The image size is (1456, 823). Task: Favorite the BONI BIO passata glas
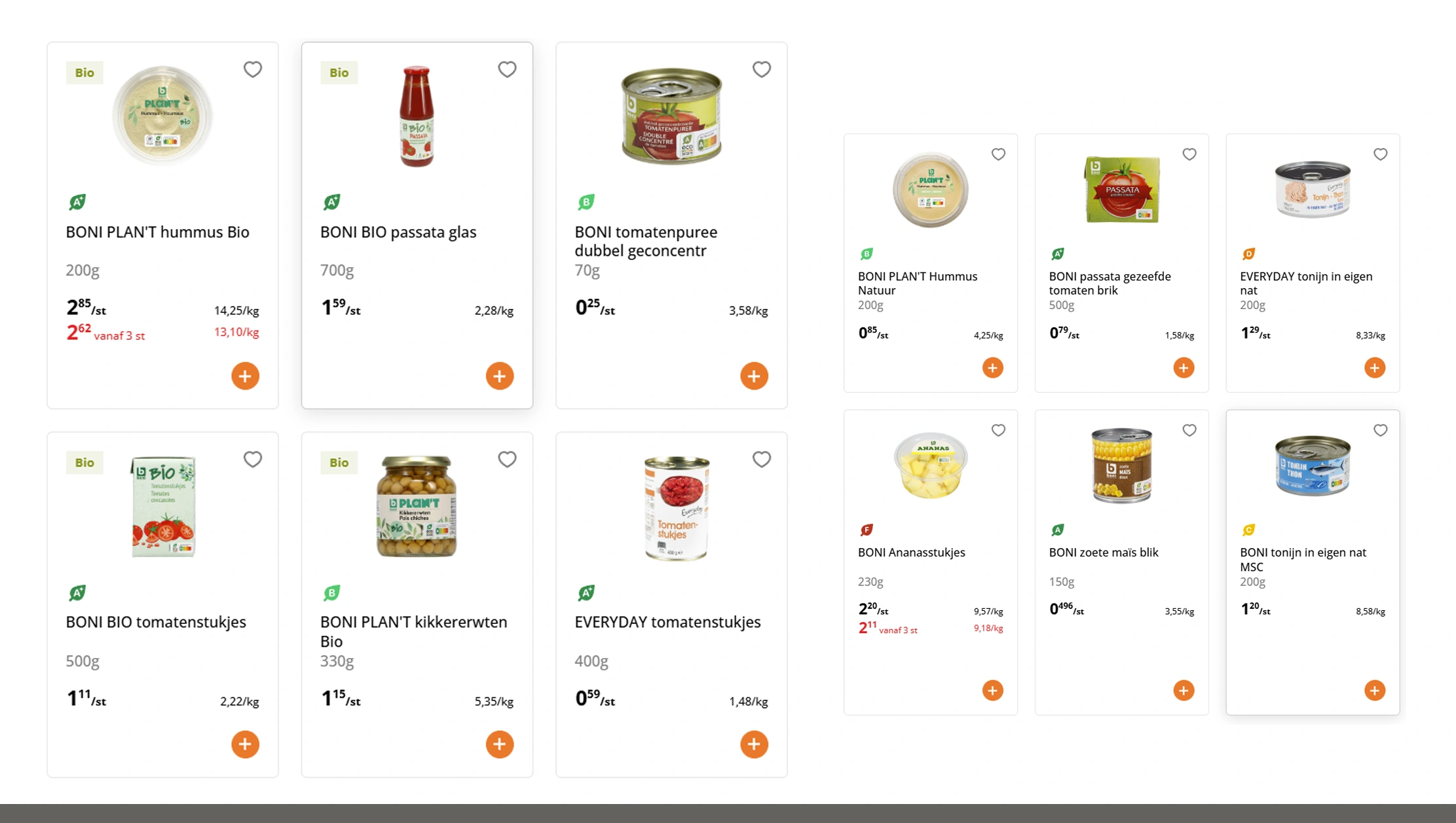(507, 69)
